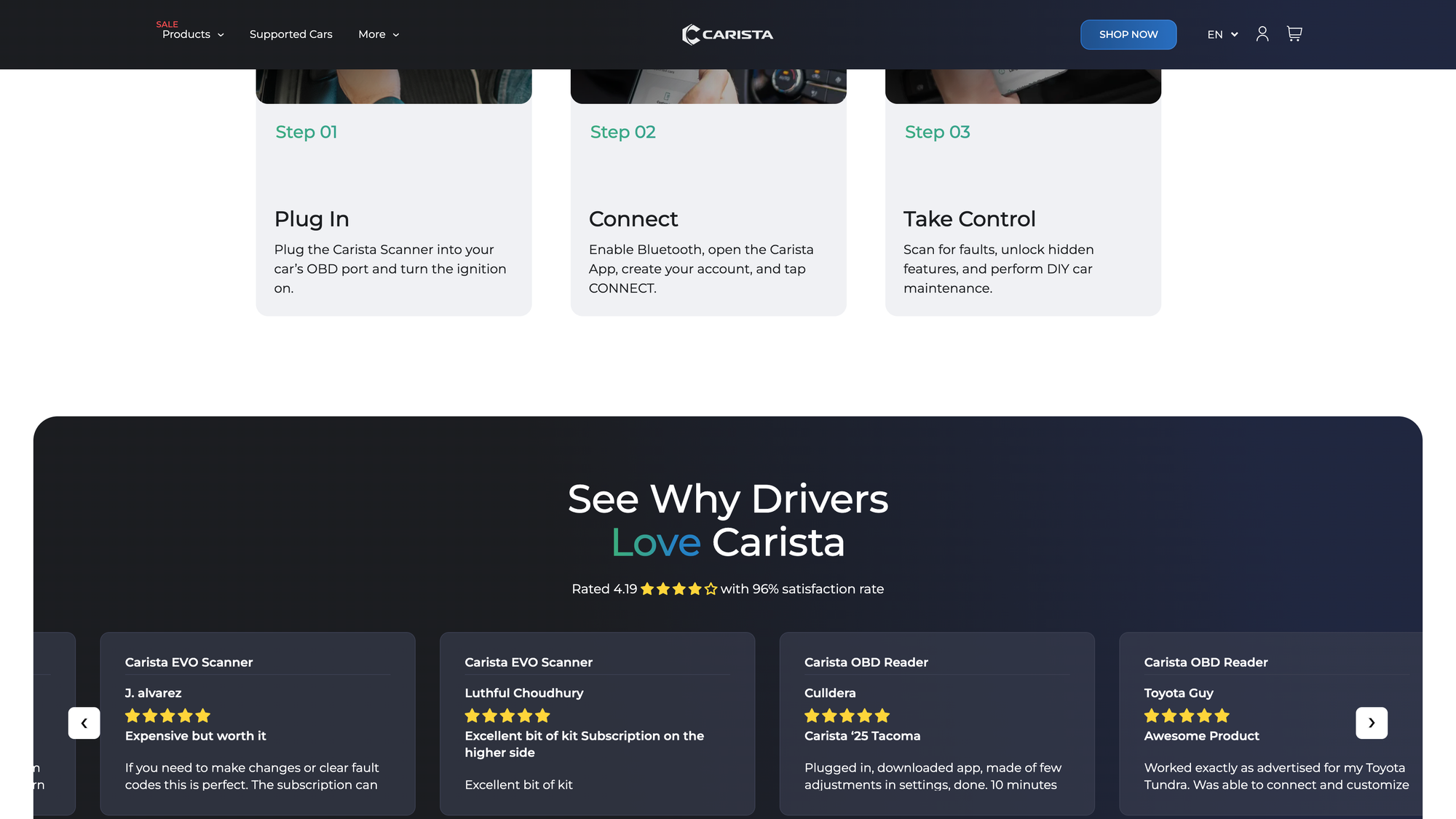Click "Carista EVO Scanner" on J. alvarez's review
Viewport: 1456px width, 819px height.
(189, 662)
